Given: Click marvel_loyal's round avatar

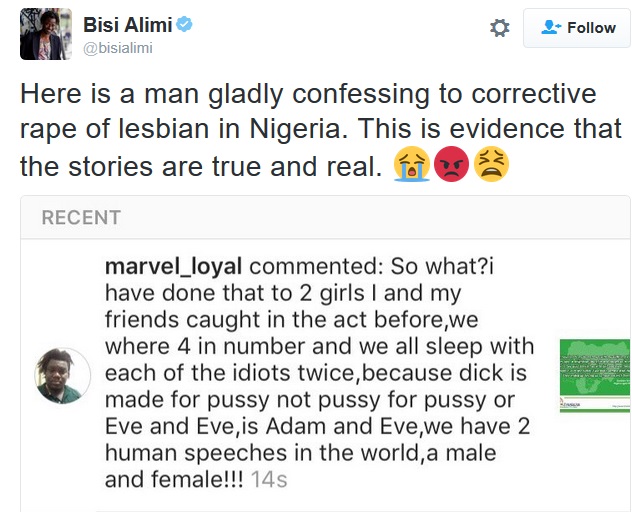Looking at the screenshot, I should [x=63, y=377].
